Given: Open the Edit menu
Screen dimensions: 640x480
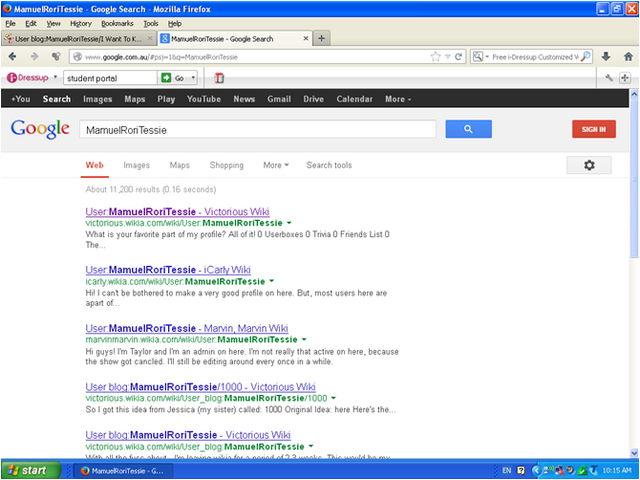Looking at the screenshot, I should (31, 24).
